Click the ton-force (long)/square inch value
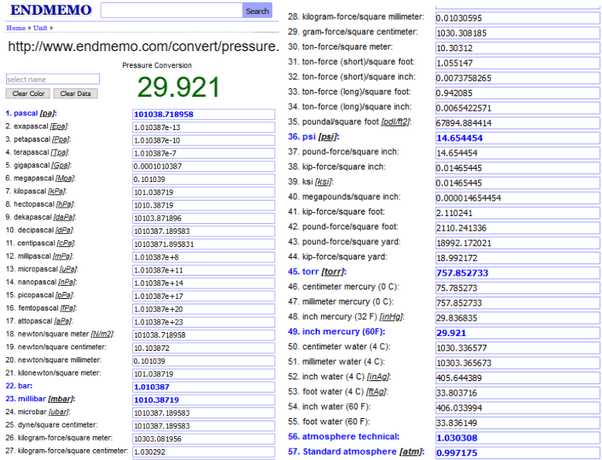This screenshot has width=602, height=460. click(518, 108)
